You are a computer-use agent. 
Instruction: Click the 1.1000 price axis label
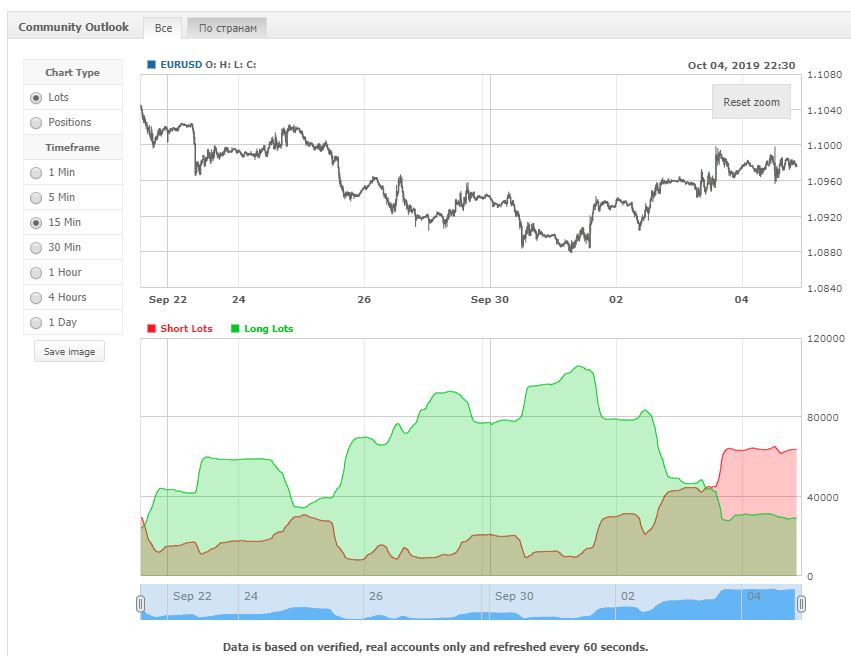[x=824, y=145]
